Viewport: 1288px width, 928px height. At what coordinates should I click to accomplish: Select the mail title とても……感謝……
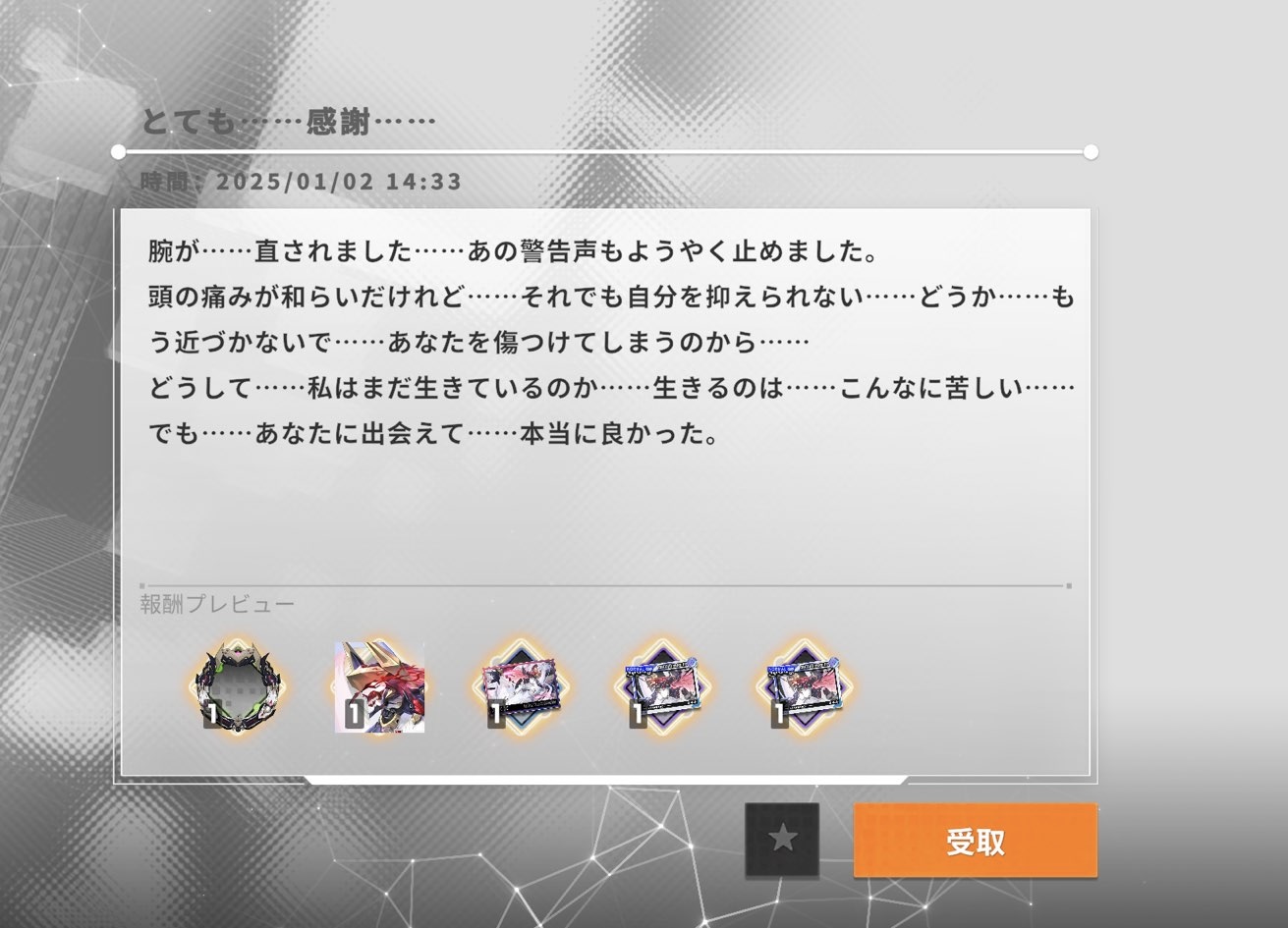pos(287,122)
